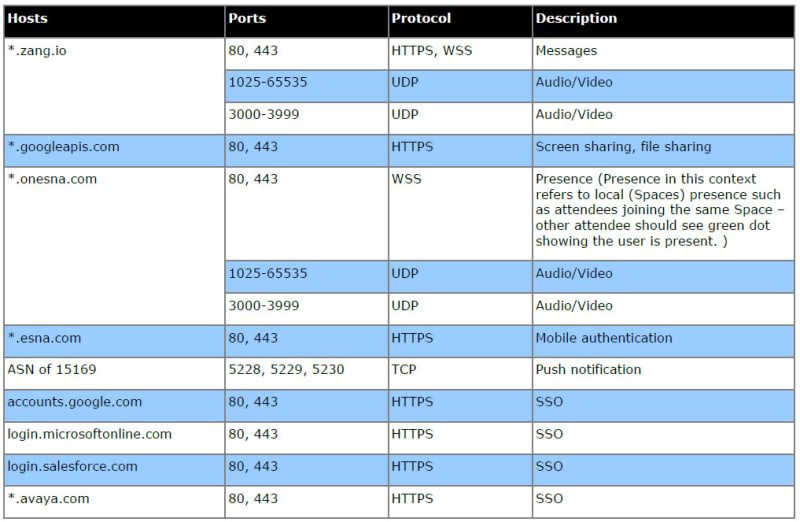Click the "*.esna.com" host cell
800x522 pixels.
click(114, 341)
